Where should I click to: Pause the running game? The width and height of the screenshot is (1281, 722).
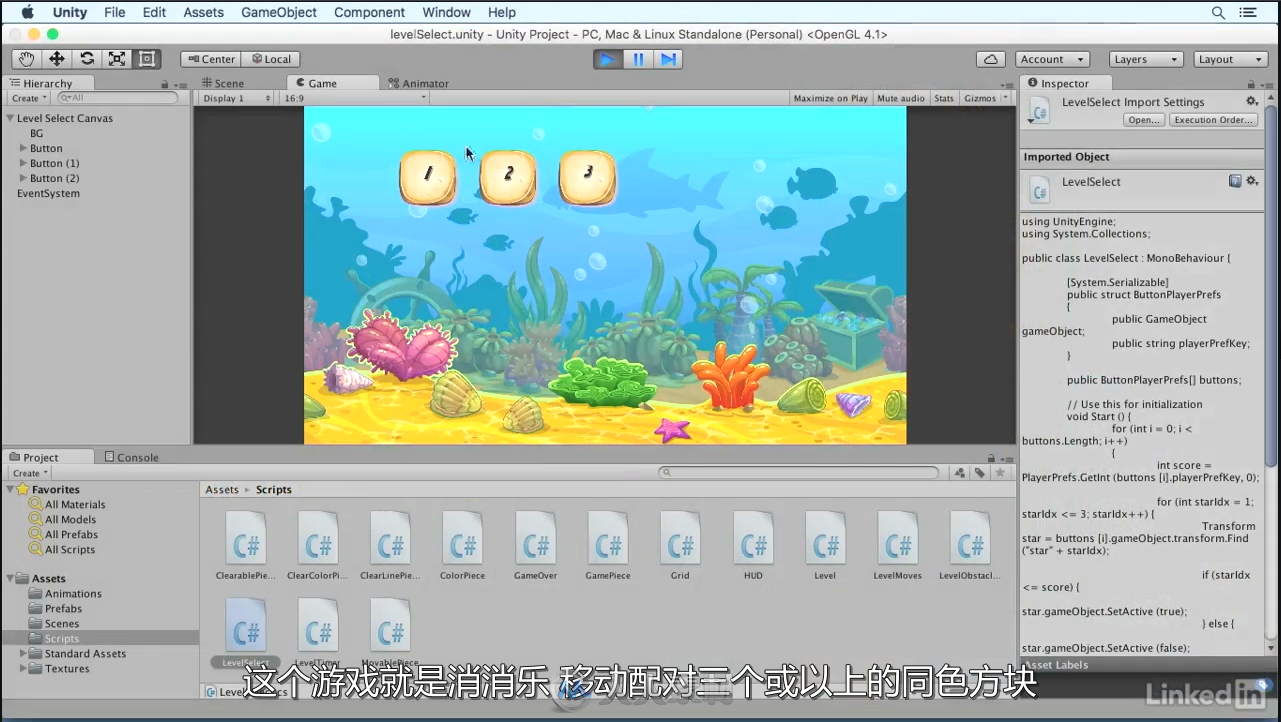point(638,59)
